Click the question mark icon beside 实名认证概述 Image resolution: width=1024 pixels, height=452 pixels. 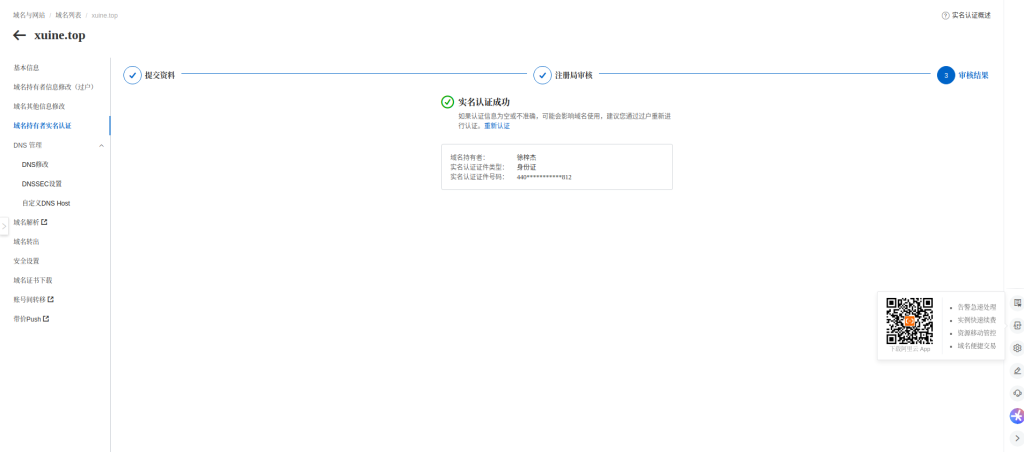[945, 15]
